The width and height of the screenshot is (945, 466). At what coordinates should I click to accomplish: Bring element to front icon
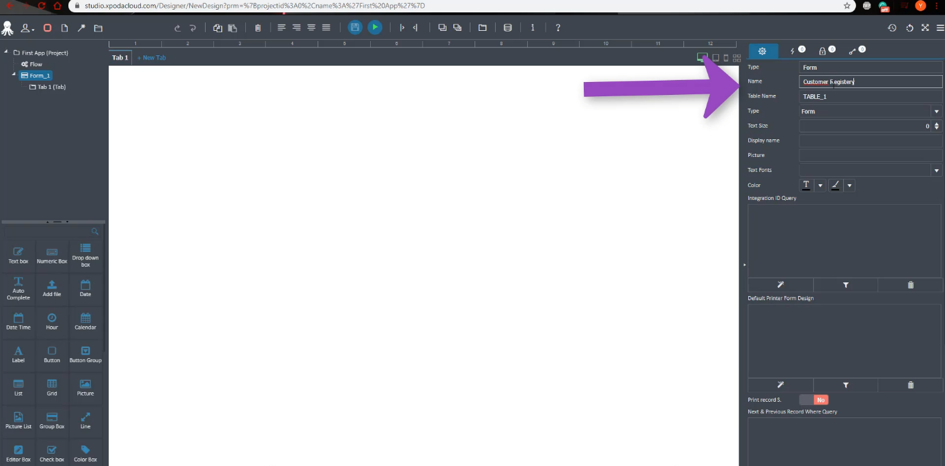(x=442, y=28)
